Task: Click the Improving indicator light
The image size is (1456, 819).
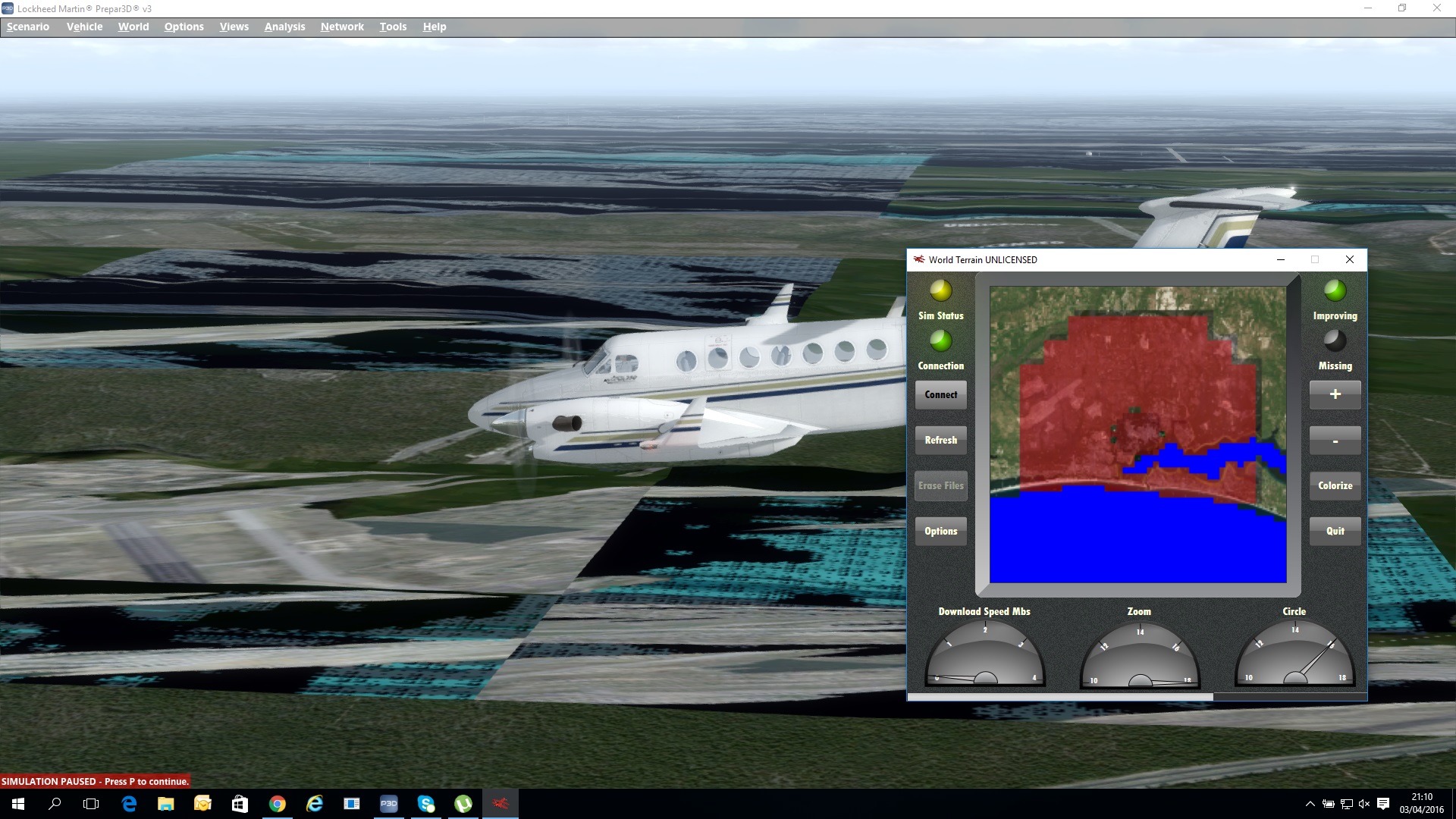Action: point(1335,290)
